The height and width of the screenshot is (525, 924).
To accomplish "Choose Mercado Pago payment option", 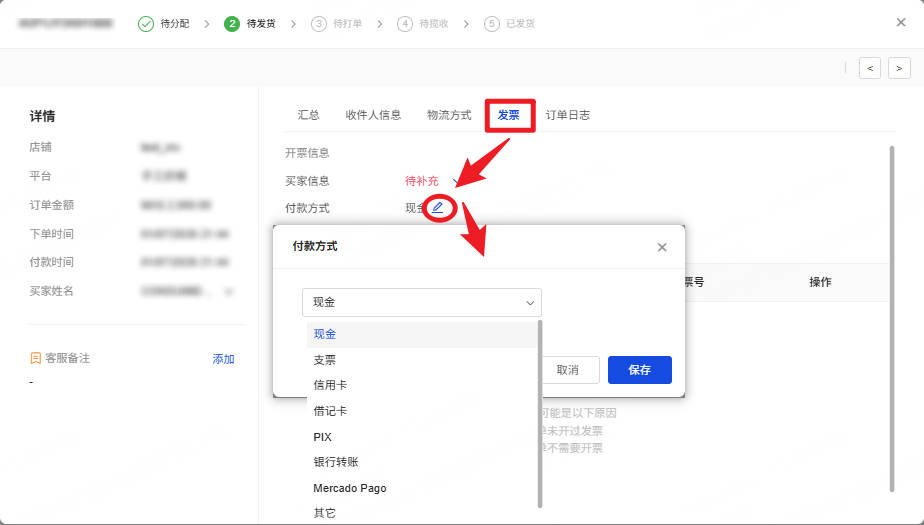I will point(421,488).
